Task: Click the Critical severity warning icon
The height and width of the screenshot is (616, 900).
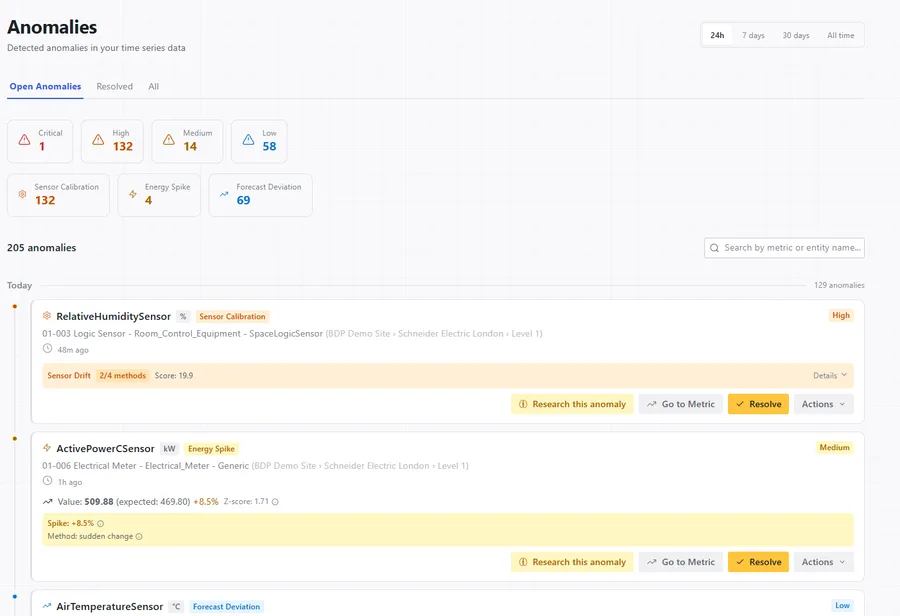Action: 22,141
